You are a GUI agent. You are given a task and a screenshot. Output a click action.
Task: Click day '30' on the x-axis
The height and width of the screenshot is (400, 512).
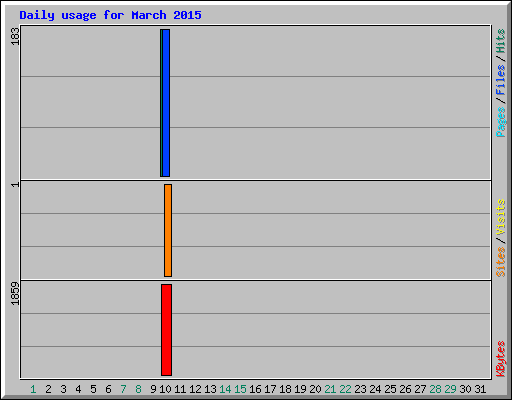click(465, 389)
